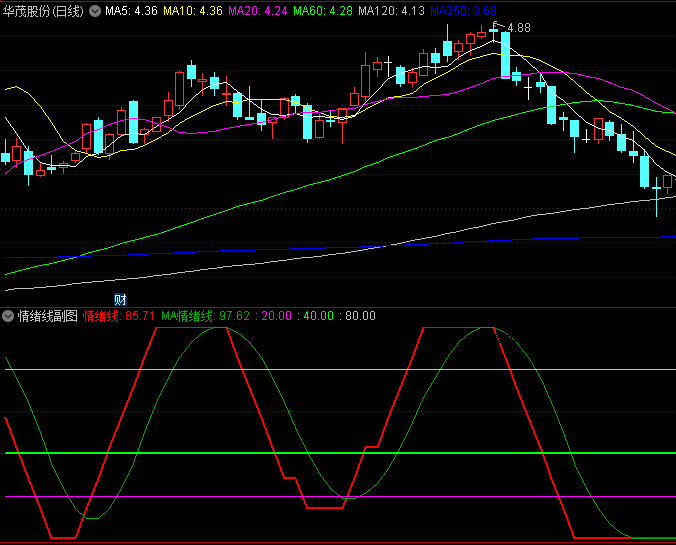Click the 情绪线副图 indicator name
The image size is (676, 545).
pyautogui.click(x=47, y=316)
